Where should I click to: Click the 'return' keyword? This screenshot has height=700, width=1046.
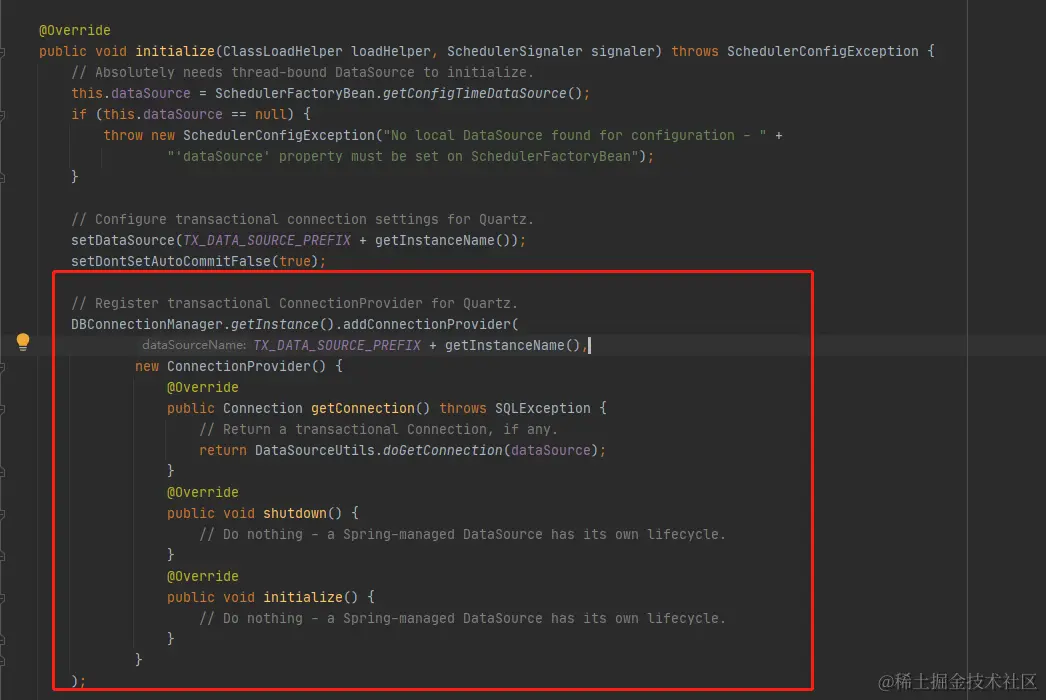[223, 450]
